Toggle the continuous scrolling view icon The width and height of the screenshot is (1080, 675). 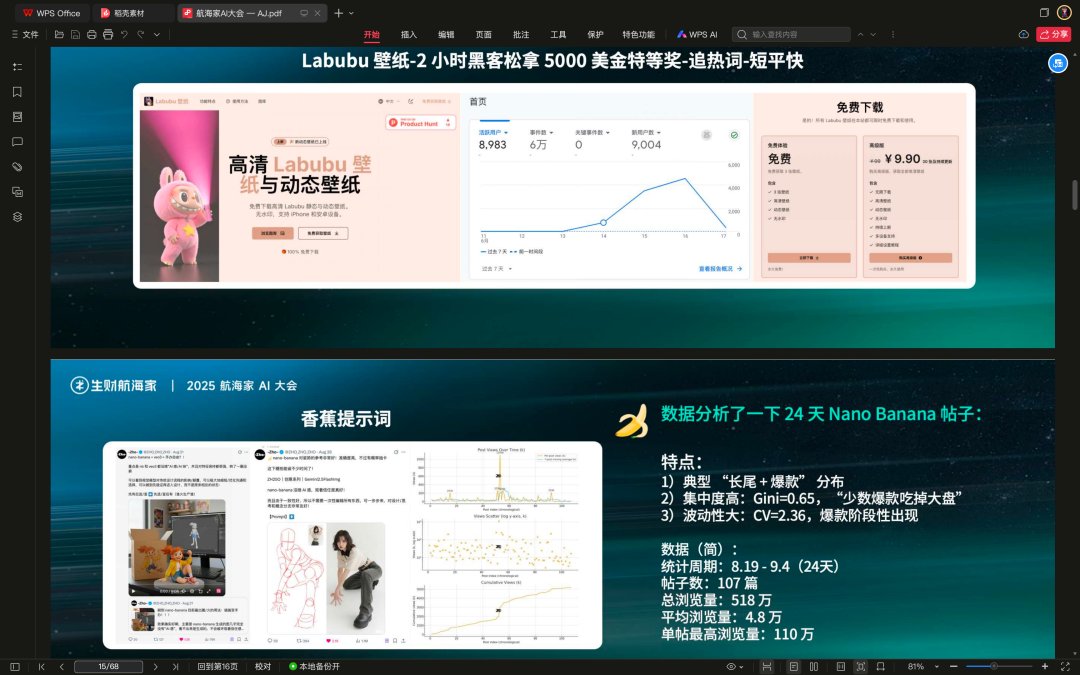(840, 667)
